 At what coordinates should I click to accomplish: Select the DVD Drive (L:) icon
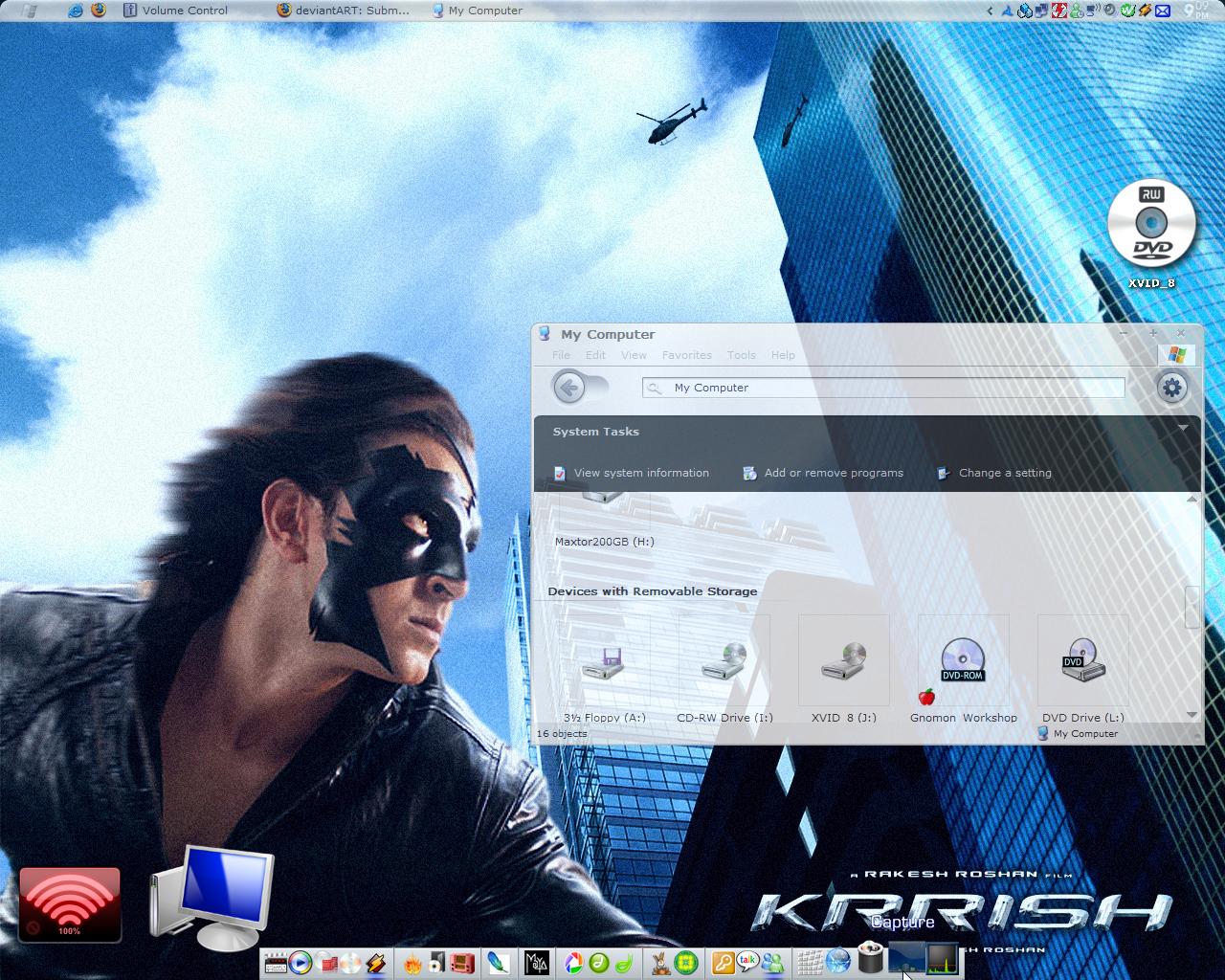click(x=1082, y=663)
